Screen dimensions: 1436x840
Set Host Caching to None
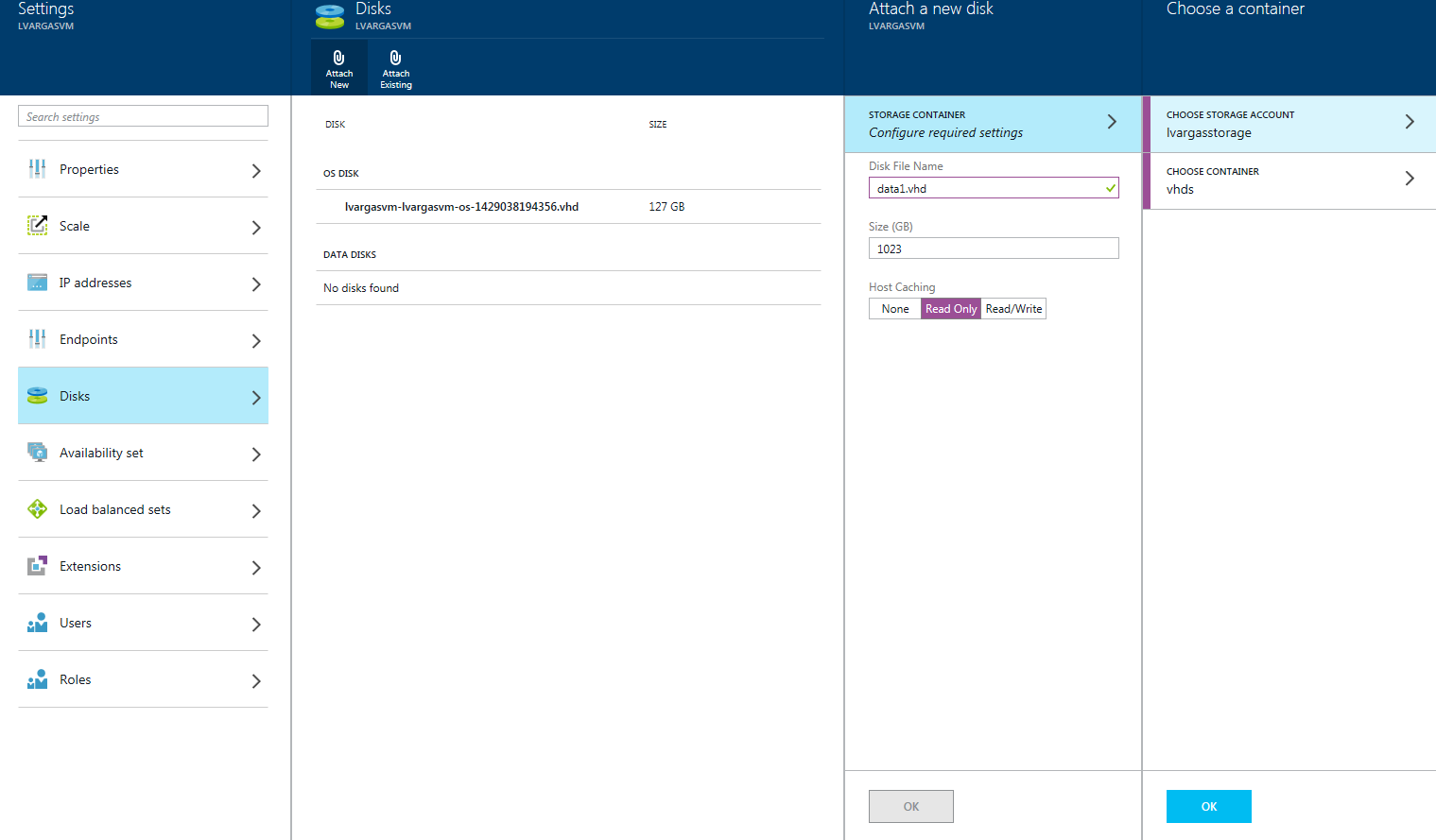coord(894,309)
